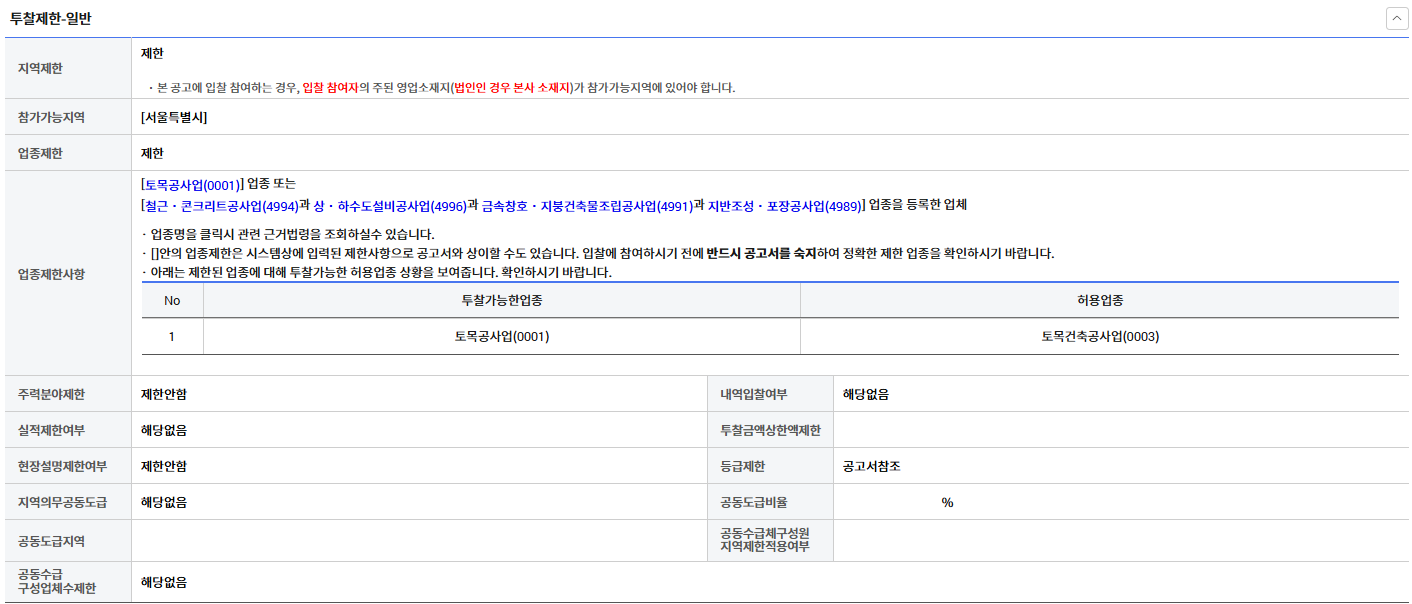The image size is (1412, 604).
Task: Click the empty 투찰금액상한액제한 value cell
Action: (x=1120, y=430)
